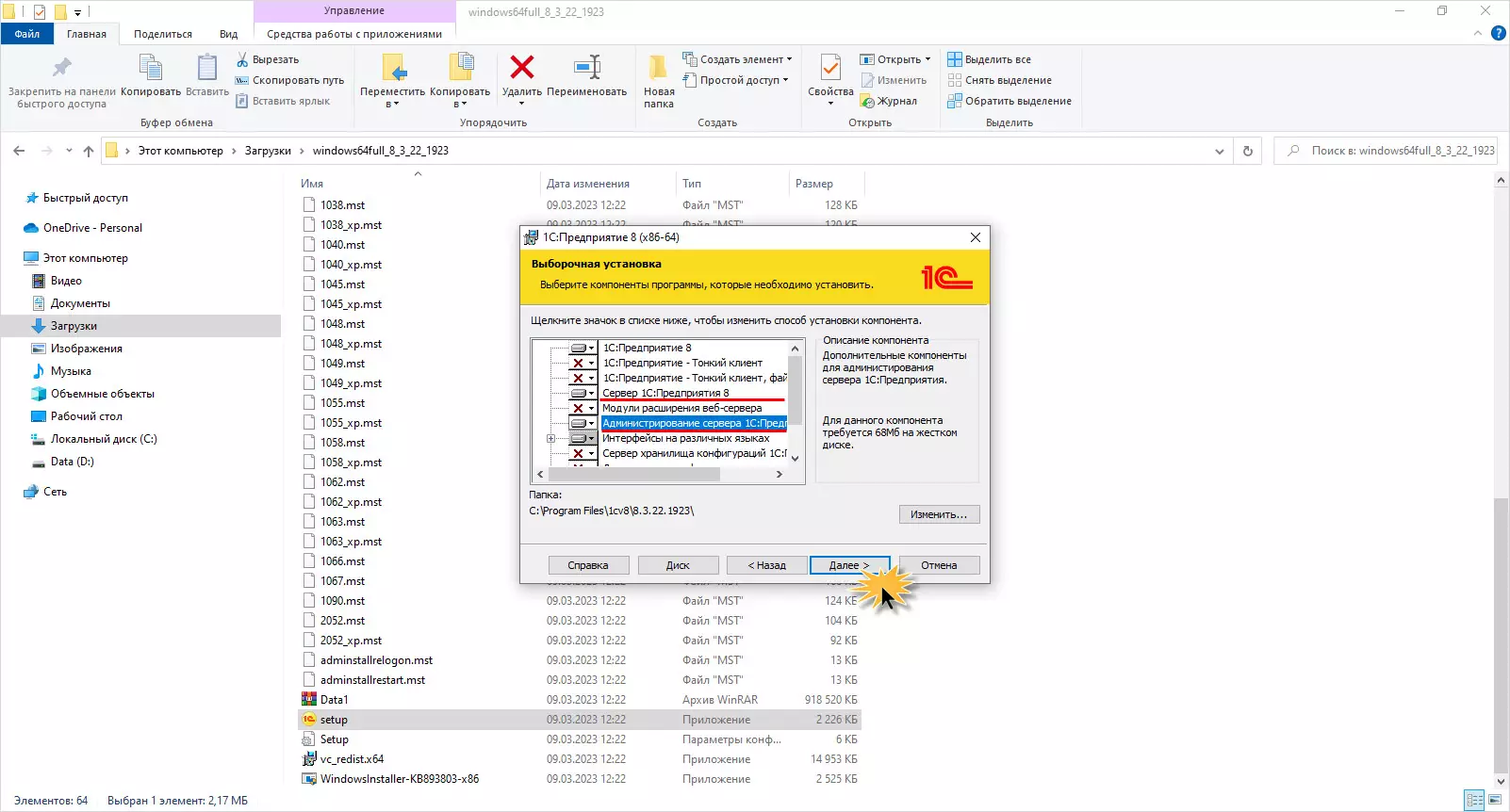The image size is (1510, 812).
Task: Click Скопировать путь in the ribbon
Action: pos(289,80)
